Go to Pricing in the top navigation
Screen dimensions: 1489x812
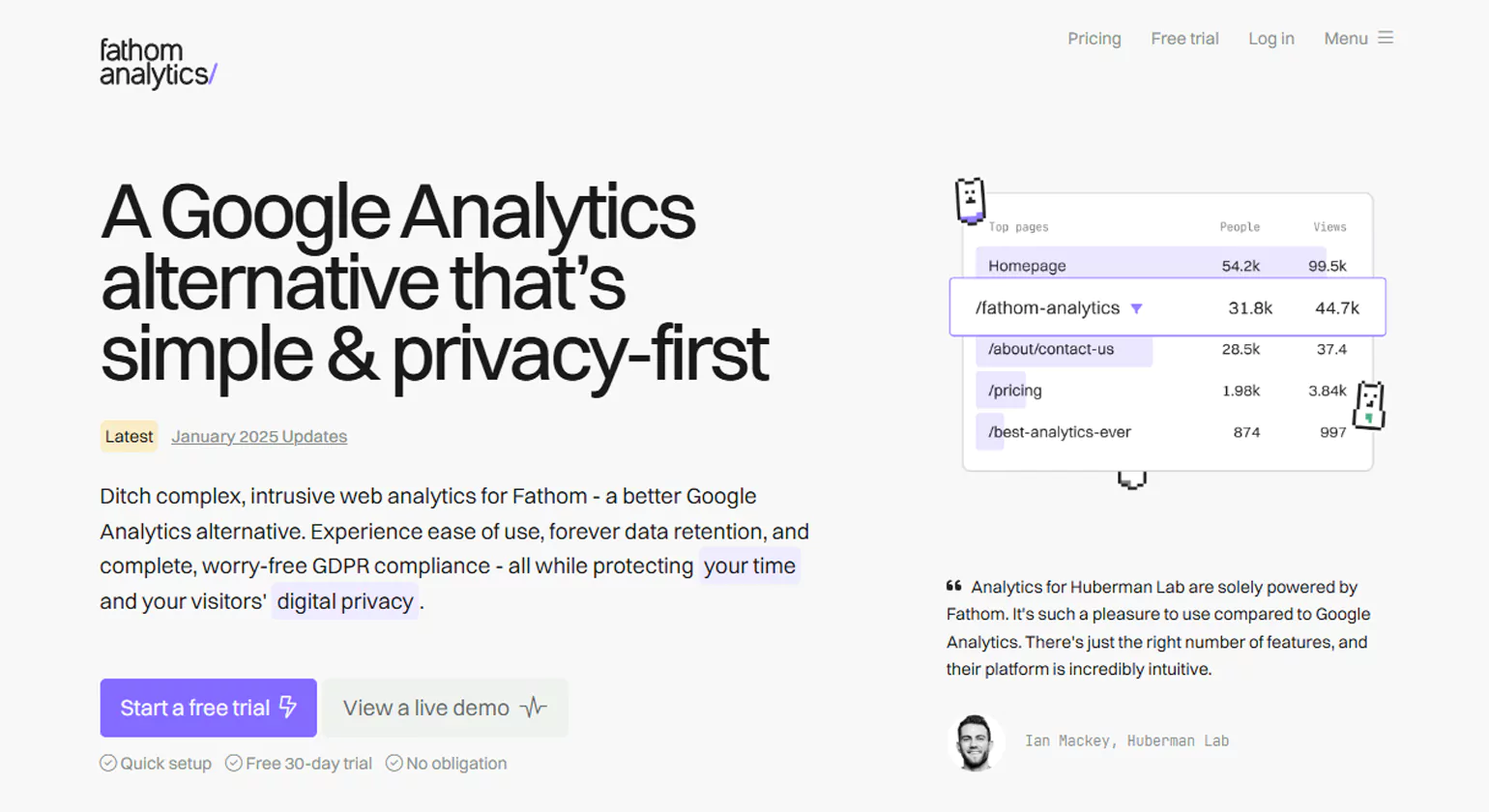point(1095,39)
